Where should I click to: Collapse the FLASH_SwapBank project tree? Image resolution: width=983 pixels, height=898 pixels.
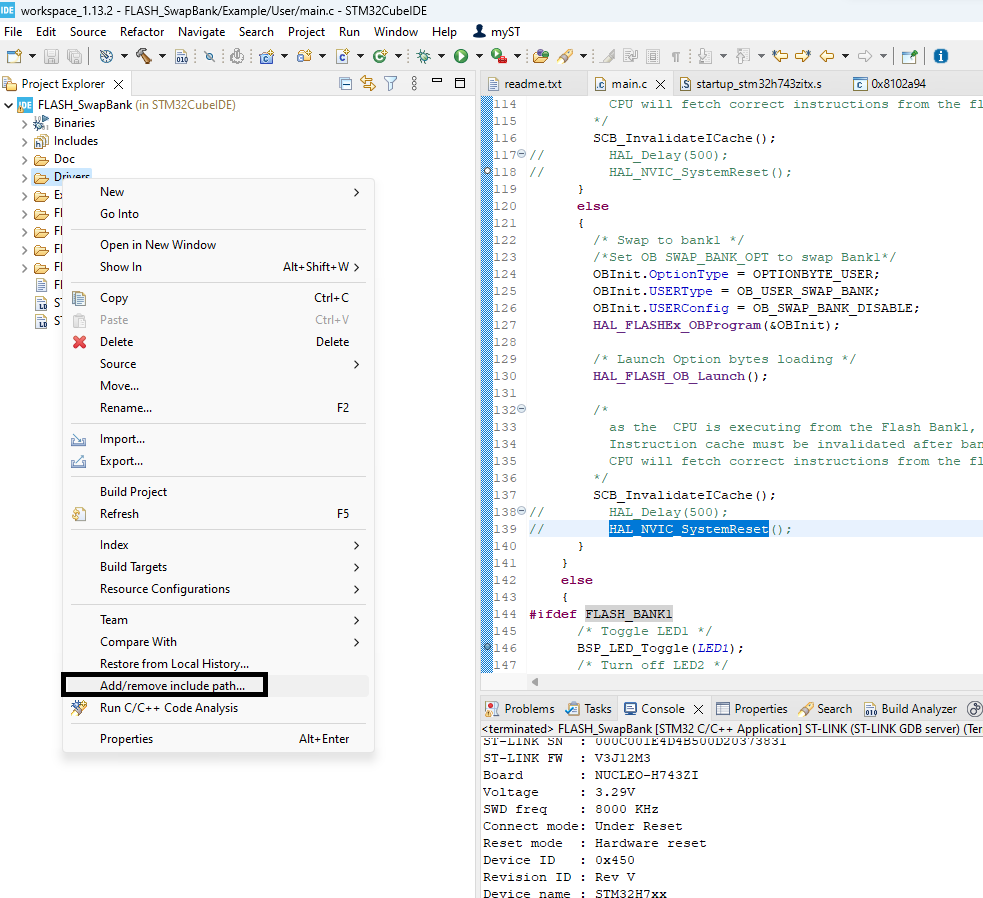pos(9,105)
